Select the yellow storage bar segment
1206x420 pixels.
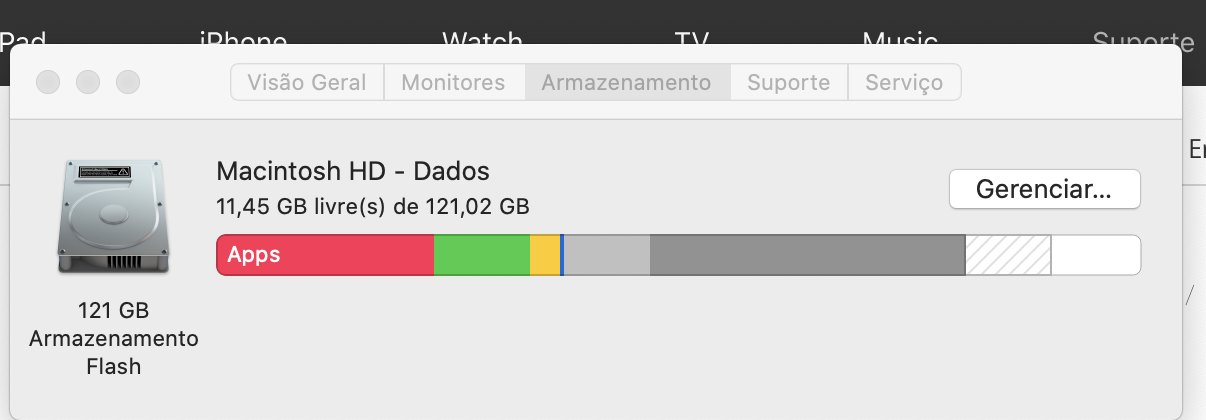[544, 255]
